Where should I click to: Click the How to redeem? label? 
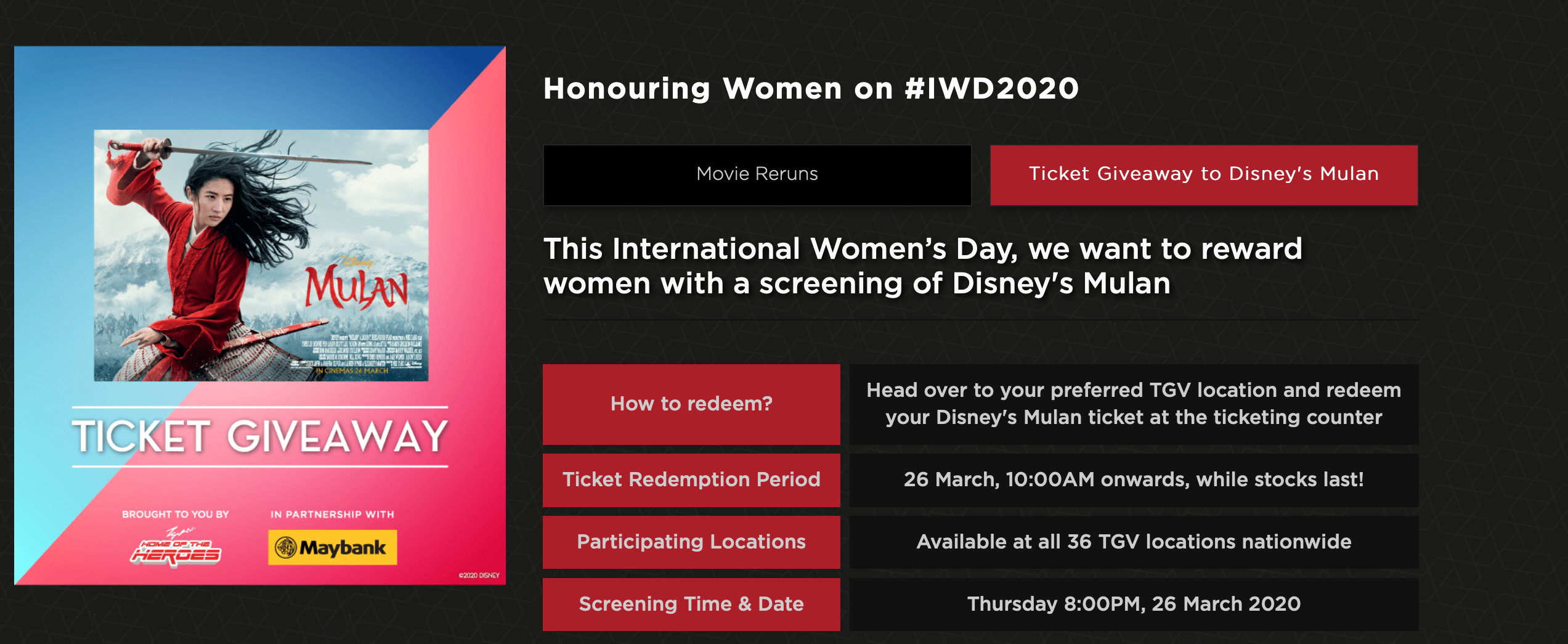(x=691, y=404)
